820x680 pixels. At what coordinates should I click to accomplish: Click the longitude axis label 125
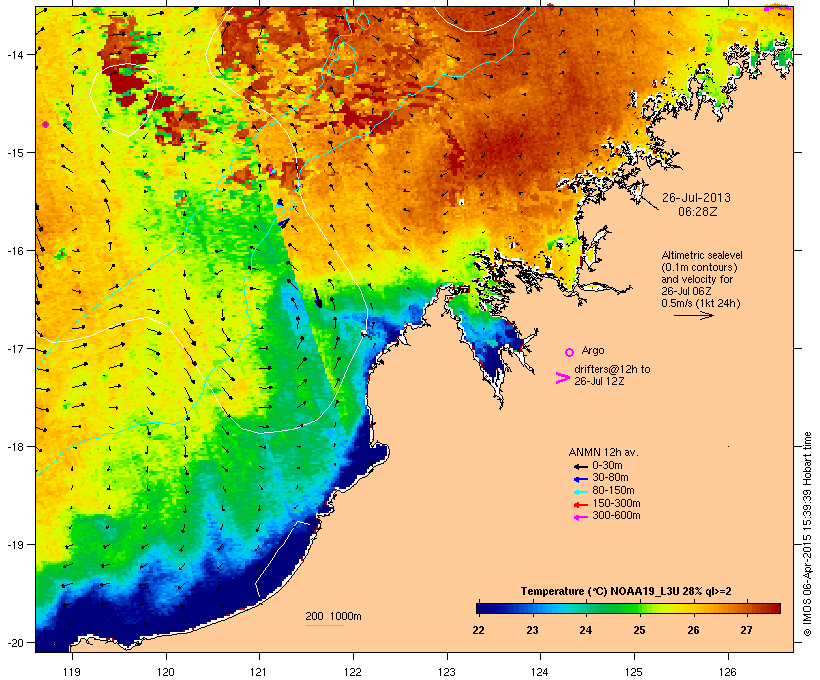click(x=634, y=672)
